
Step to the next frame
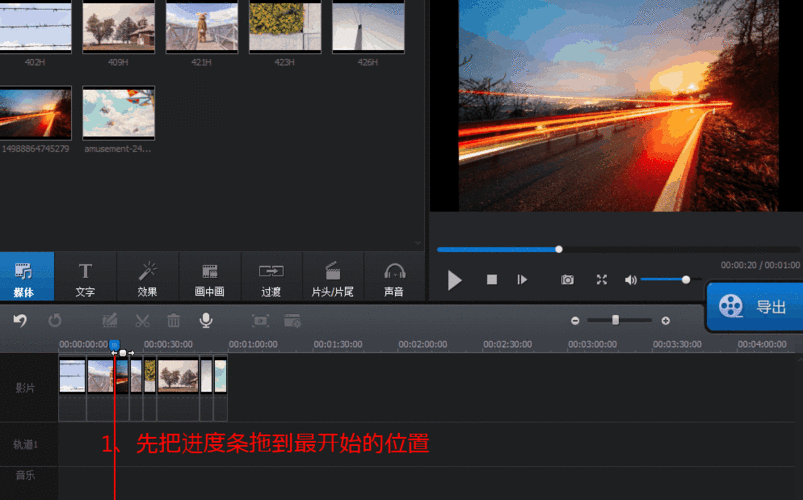(522, 280)
